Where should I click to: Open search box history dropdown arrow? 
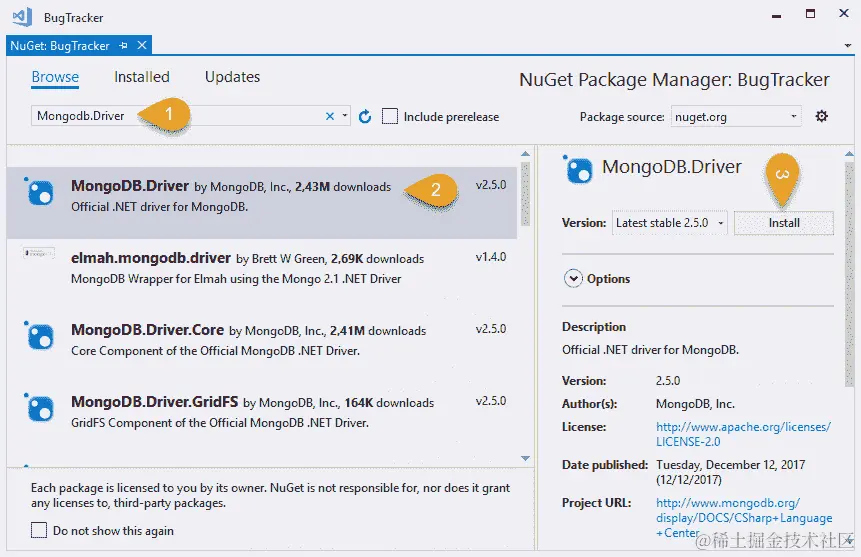point(345,116)
